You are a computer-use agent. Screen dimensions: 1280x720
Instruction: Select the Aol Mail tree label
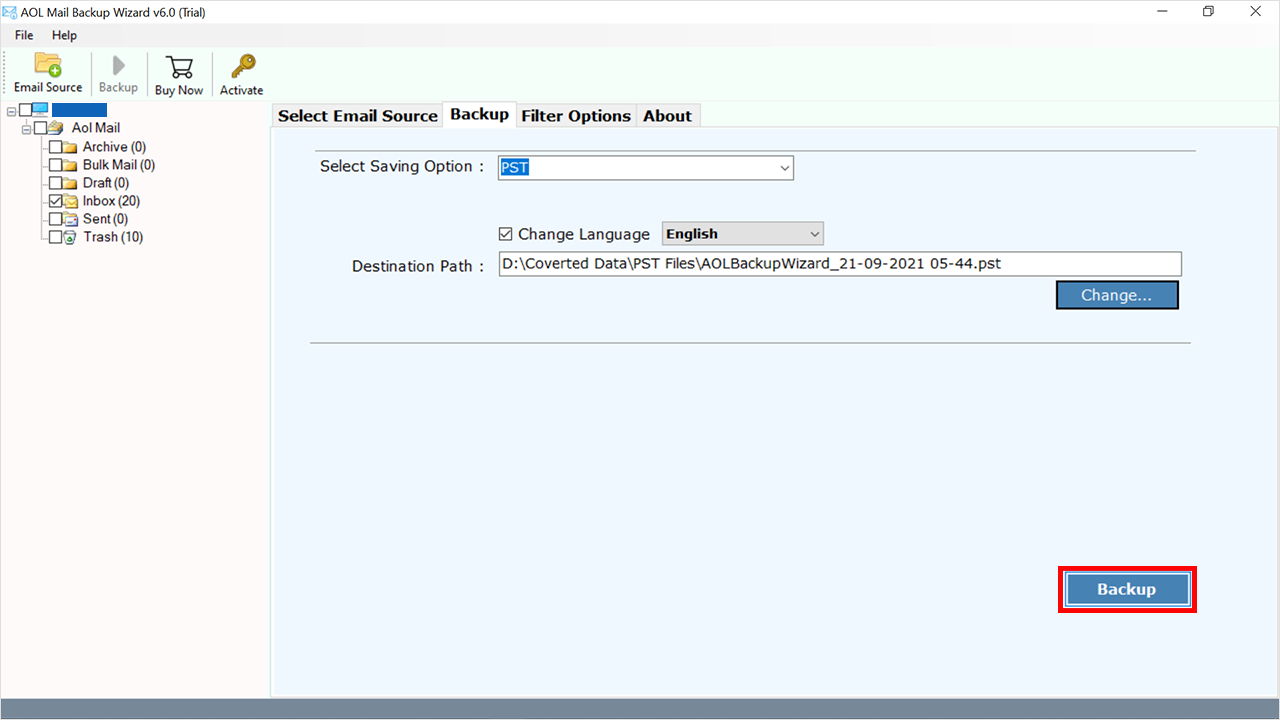(96, 128)
